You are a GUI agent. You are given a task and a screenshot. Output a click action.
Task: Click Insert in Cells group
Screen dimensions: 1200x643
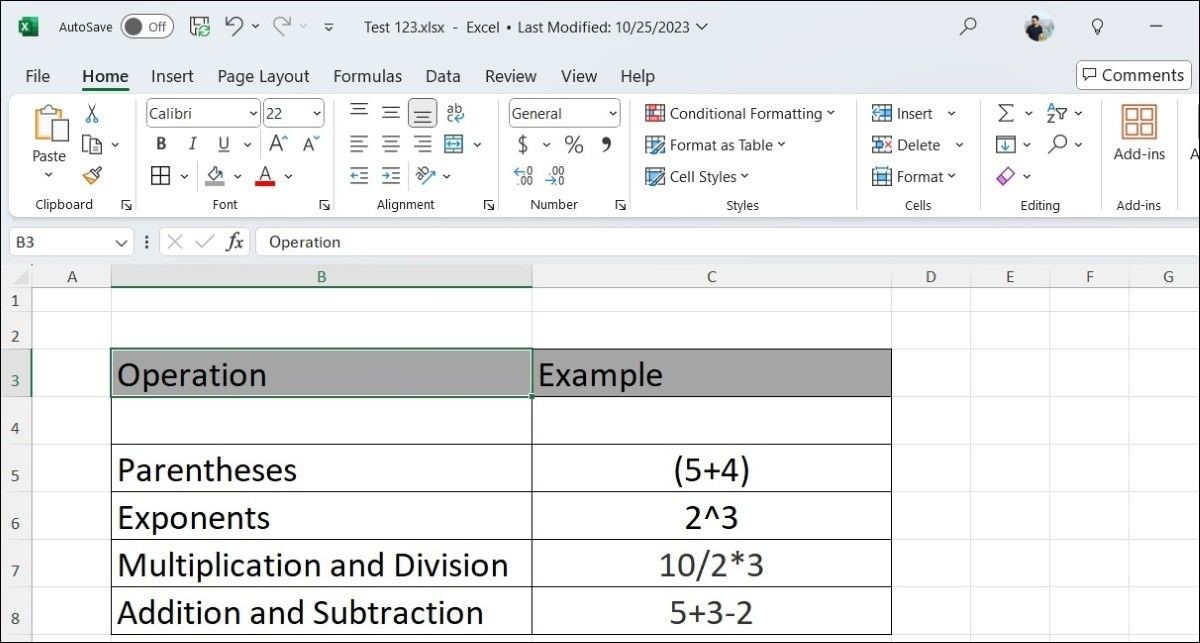[902, 113]
